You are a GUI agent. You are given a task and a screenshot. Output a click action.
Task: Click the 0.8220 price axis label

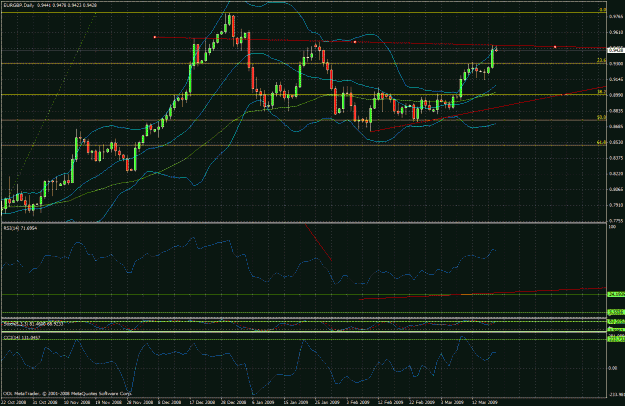pos(616,174)
